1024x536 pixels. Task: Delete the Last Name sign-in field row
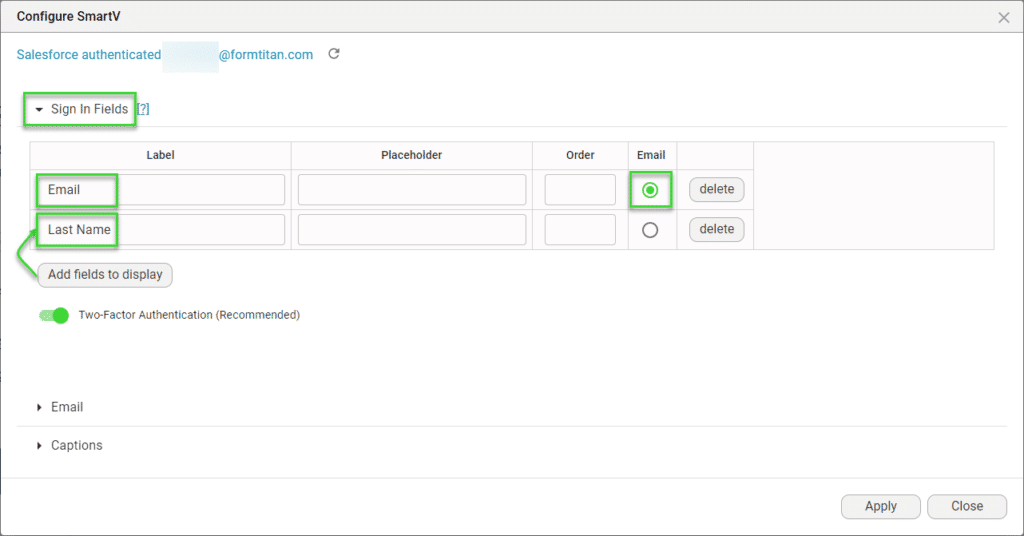pos(716,229)
